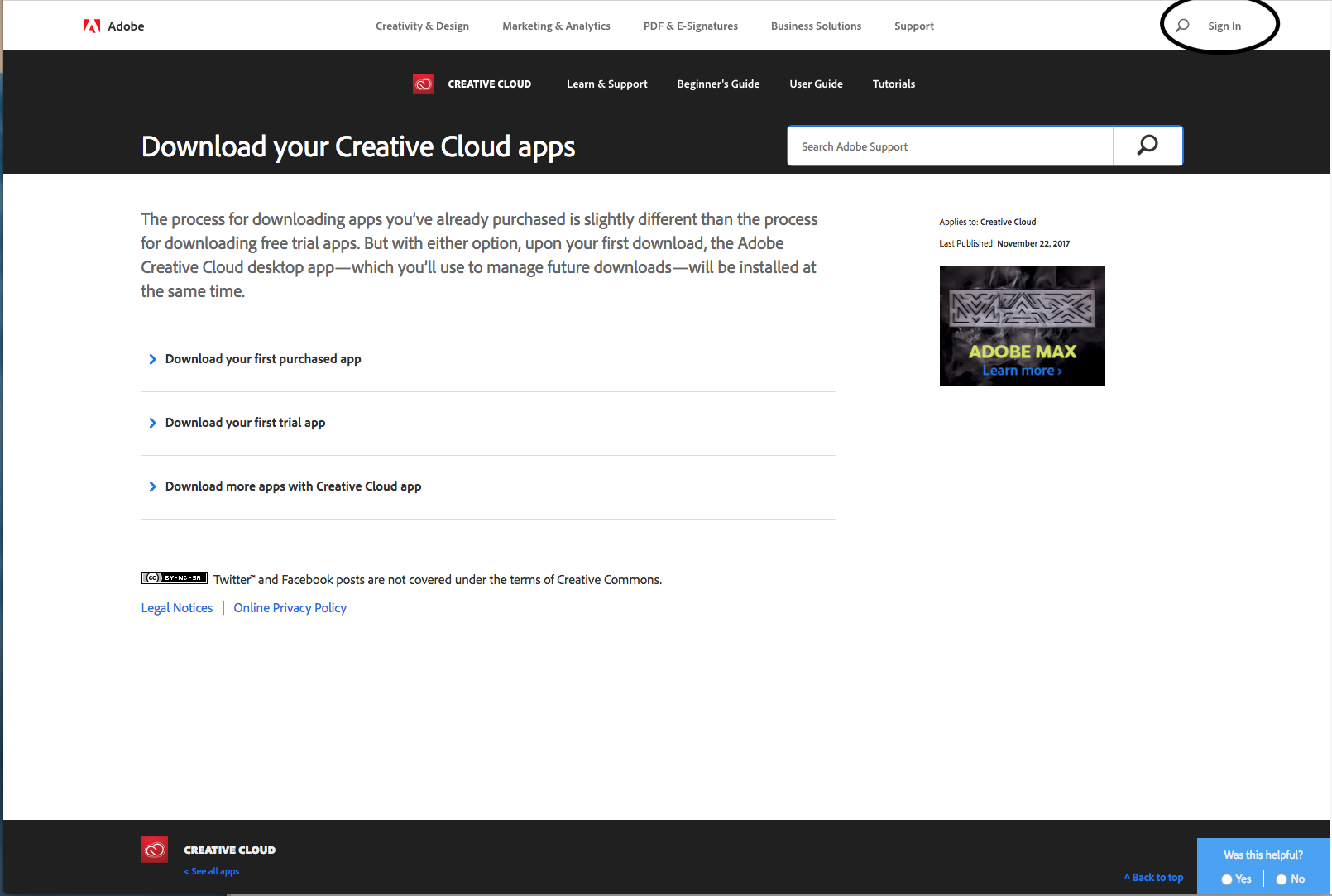Expand Download more apps with Creative Cloud app
The height and width of the screenshot is (896, 1332).
pos(488,486)
